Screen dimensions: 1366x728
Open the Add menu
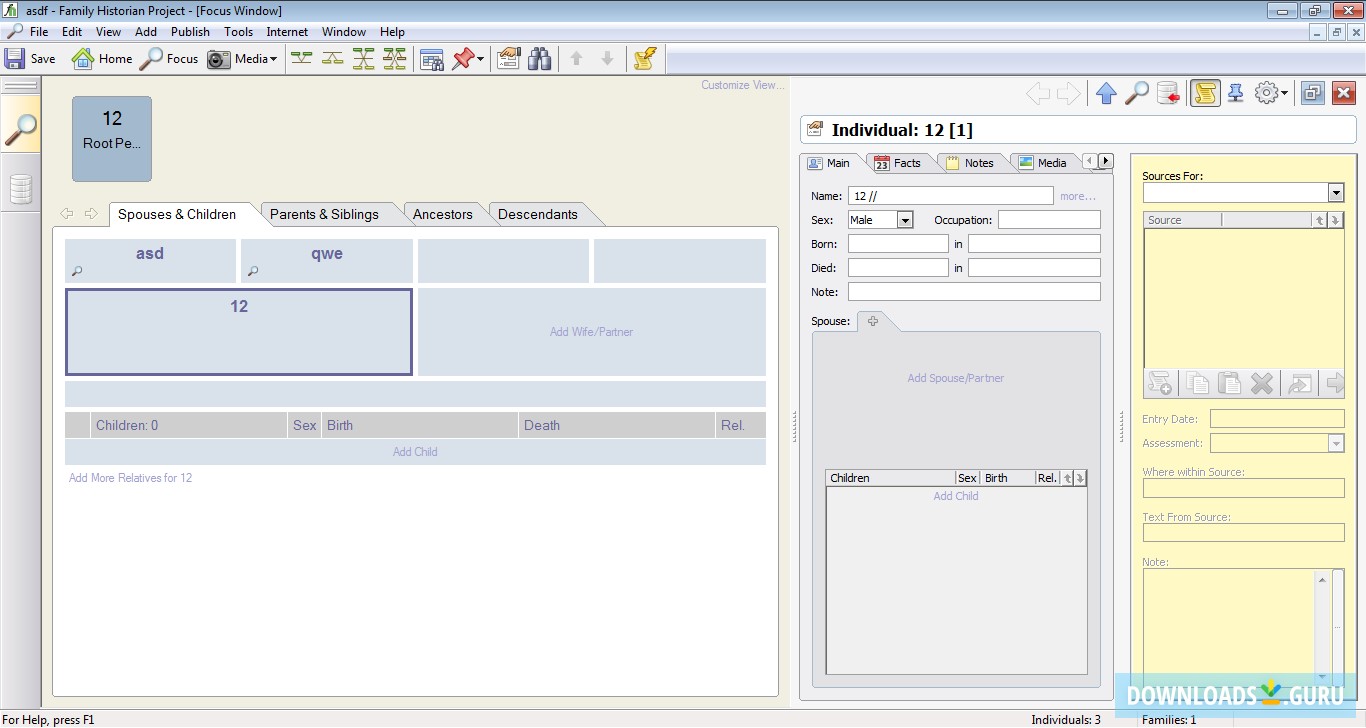point(146,32)
